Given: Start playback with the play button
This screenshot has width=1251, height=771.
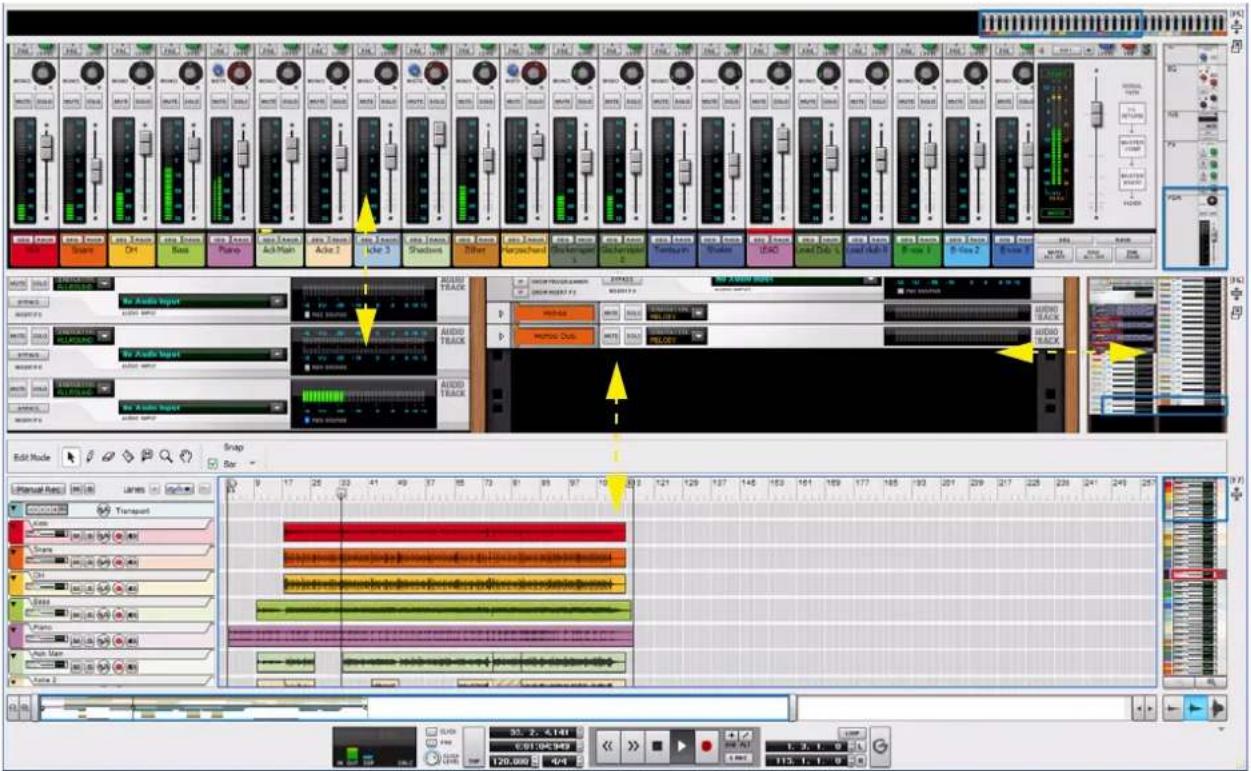Looking at the screenshot, I should (682, 746).
